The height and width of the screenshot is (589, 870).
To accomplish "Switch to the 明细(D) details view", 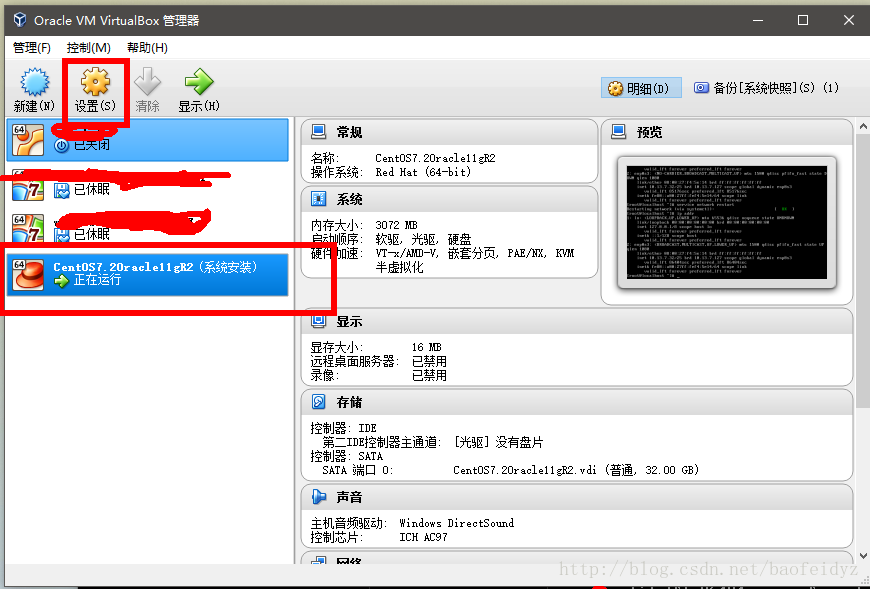I will pos(641,88).
